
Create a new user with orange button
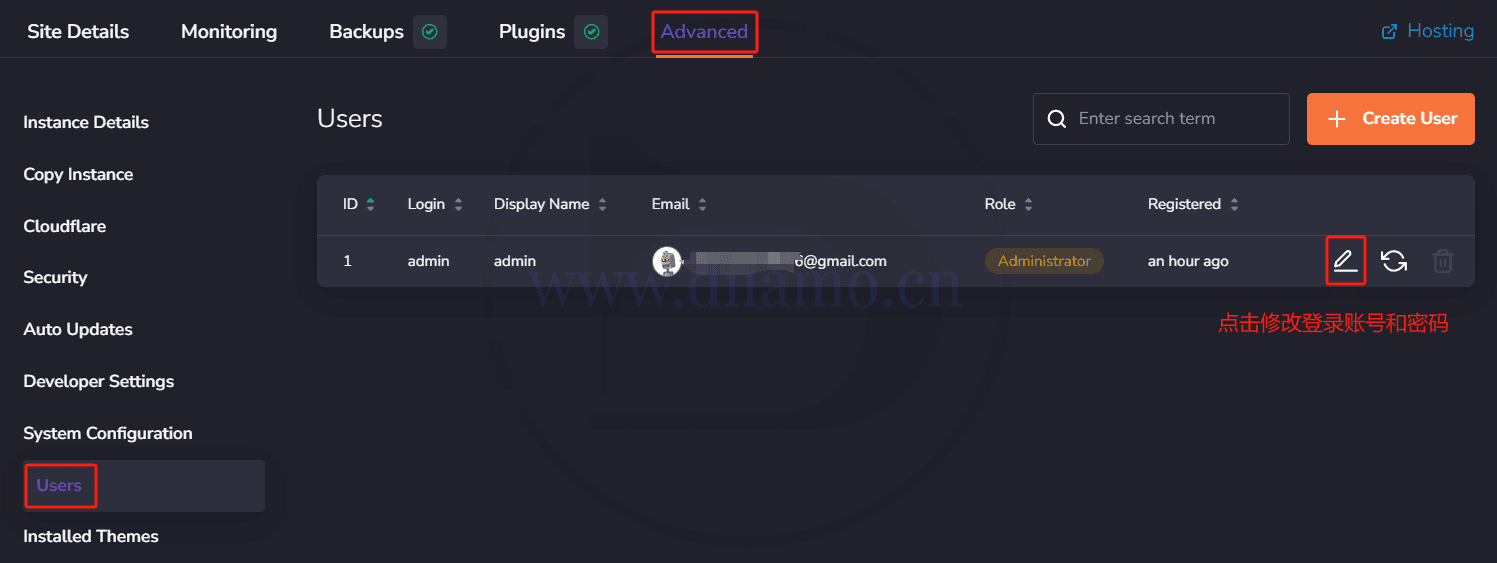(1390, 119)
